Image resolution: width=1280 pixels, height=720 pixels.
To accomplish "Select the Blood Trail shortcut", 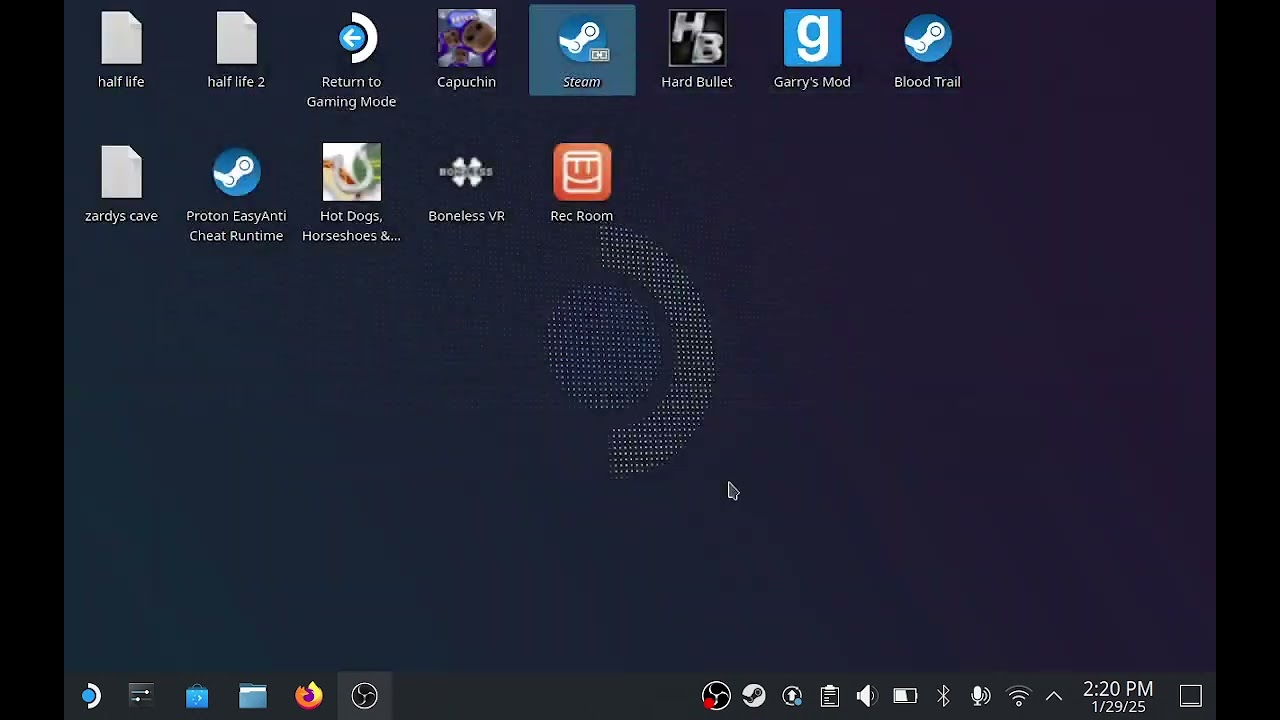I will click(927, 50).
